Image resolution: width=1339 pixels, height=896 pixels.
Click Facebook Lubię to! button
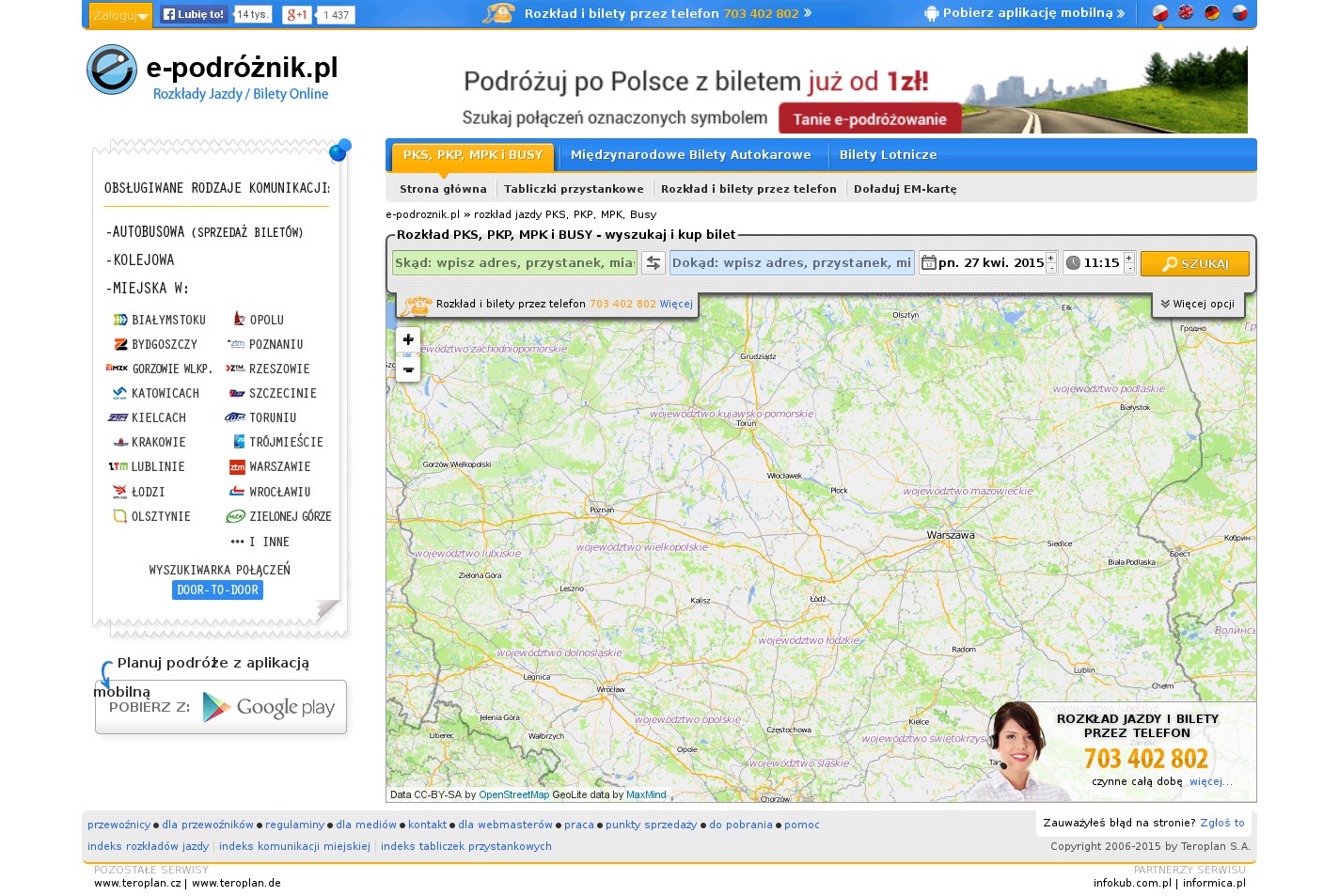click(194, 14)
